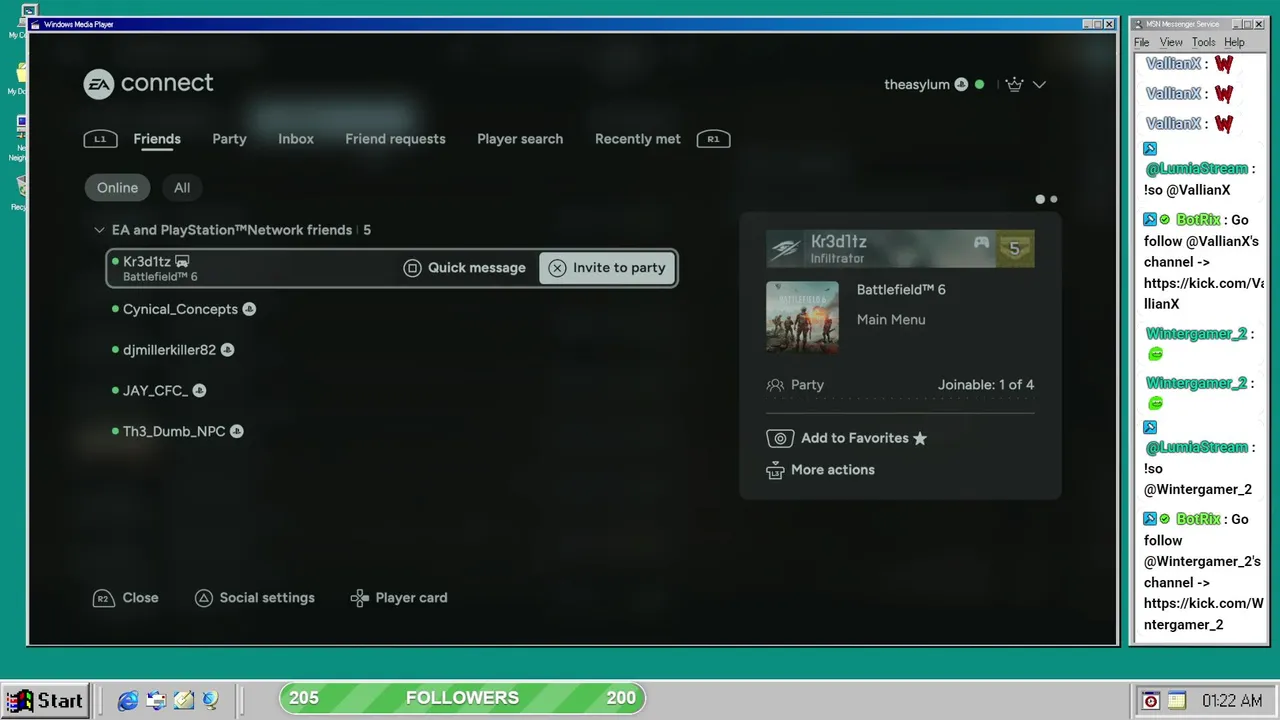Open Help menu in MSN Messenger
Image resolution: width=1280 pixels, height=720 pixels.
pyautogui.click(x=1235, y=42)
